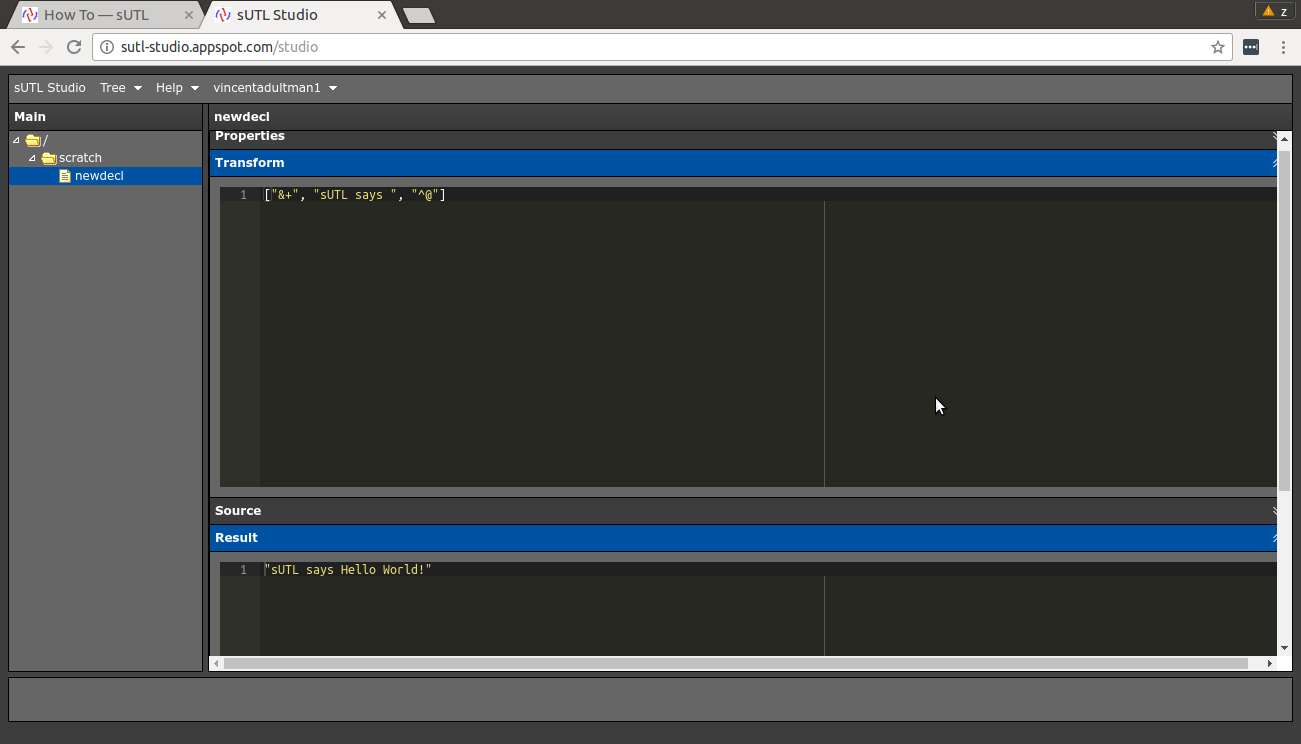Click line number 1 in Transform gutter
1301x744 pixels.
coord(243,195)
